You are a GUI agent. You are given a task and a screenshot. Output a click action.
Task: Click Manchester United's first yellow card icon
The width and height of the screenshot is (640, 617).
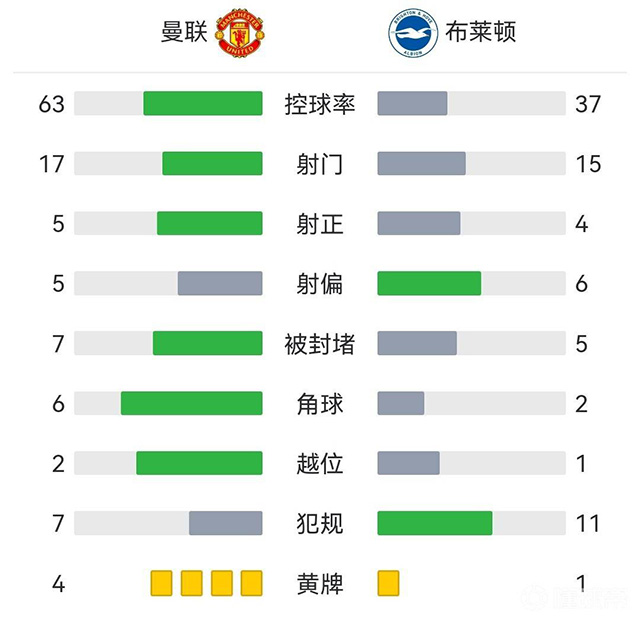pyautogui.click(x=161, y=583)
